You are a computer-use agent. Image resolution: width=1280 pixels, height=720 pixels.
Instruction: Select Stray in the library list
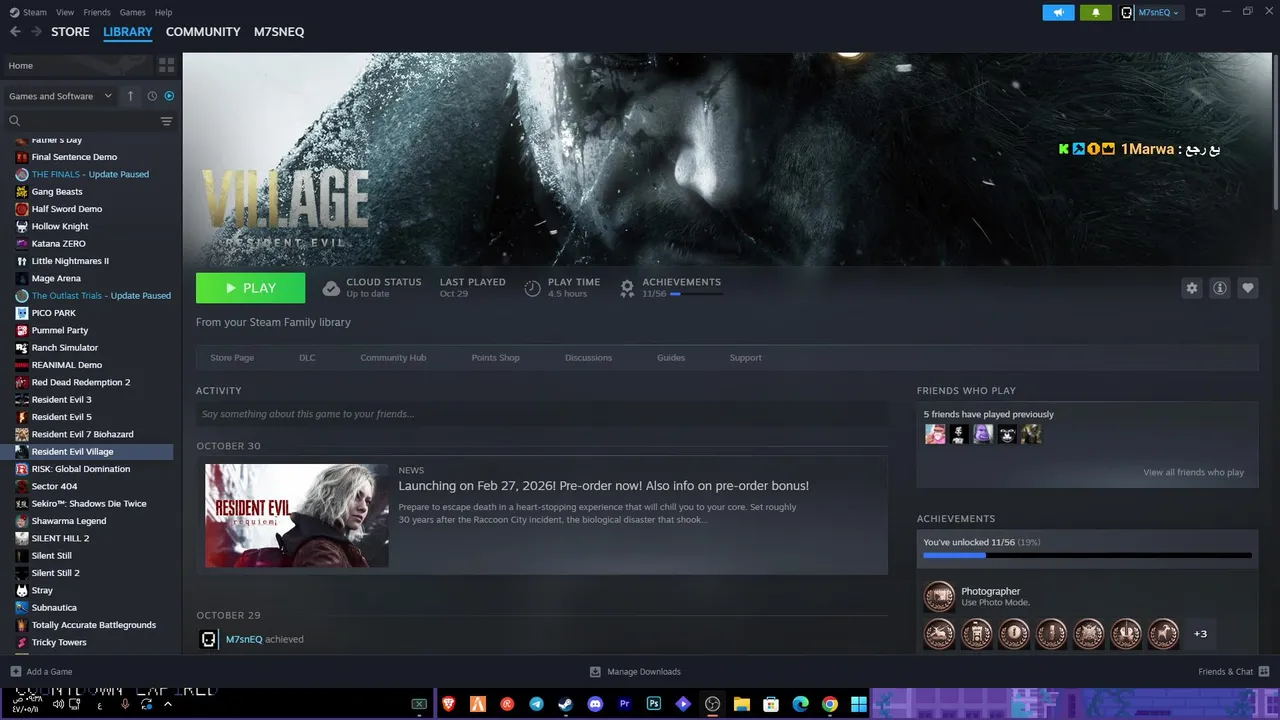[x=42, y=590]
